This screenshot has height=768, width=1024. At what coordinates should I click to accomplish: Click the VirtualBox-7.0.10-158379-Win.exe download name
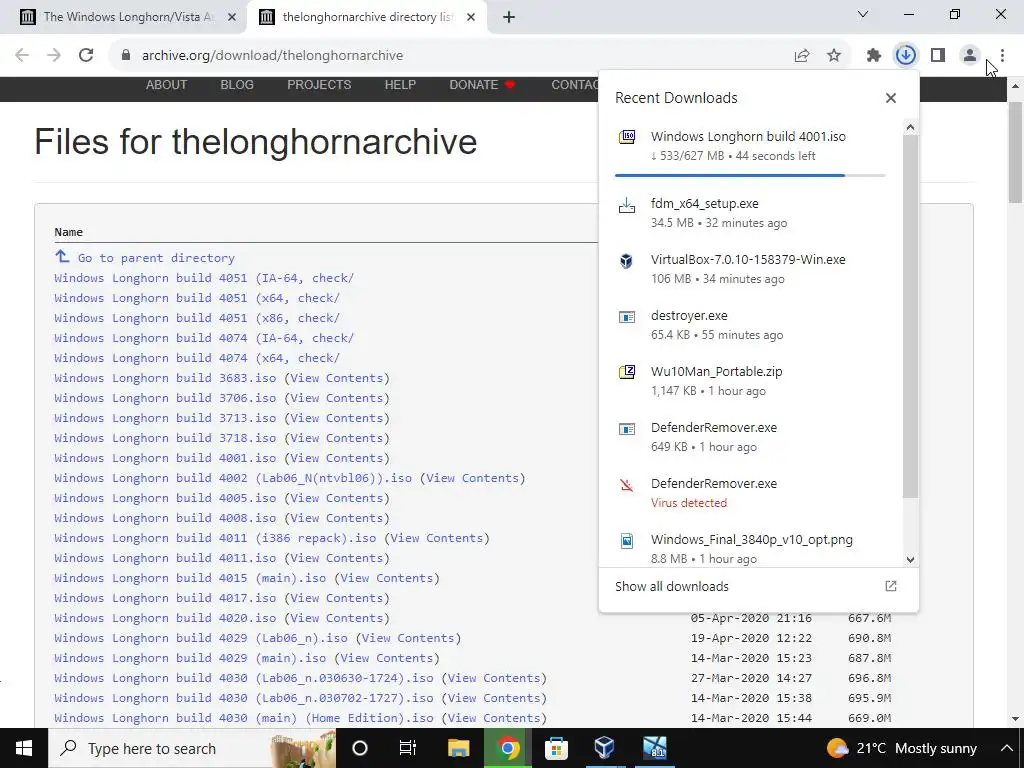[x=748, y=259]
